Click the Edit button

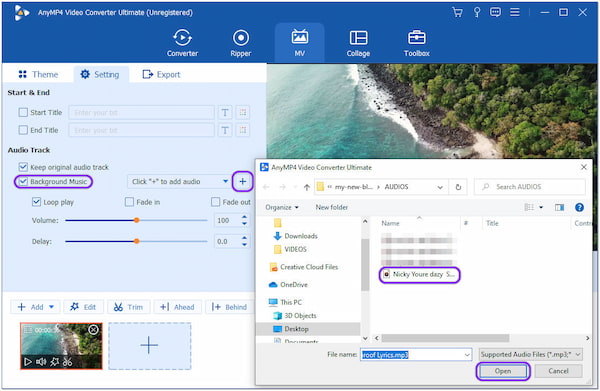coord(83,307)
